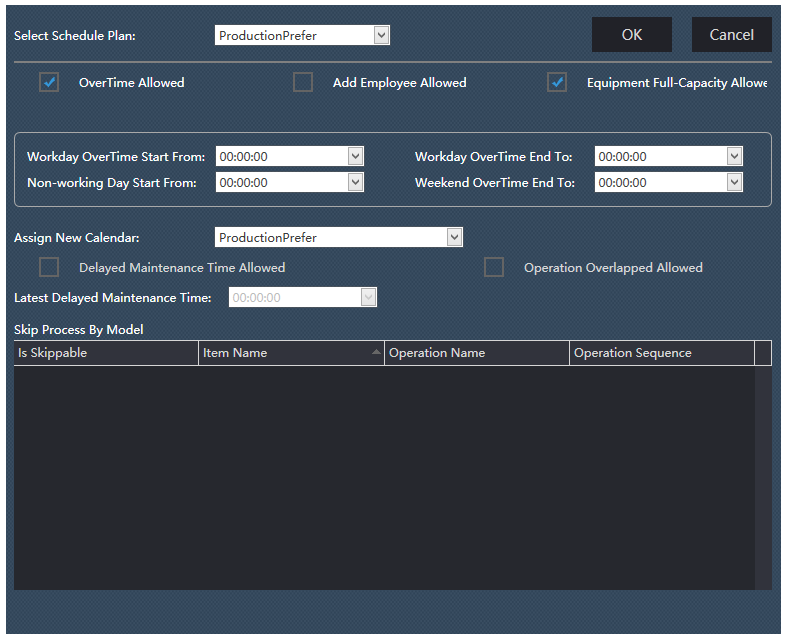Screen dimensions: 786x640
Task: Open Select Schedule Plan dropdown
Action: click(x=381, y=36)
